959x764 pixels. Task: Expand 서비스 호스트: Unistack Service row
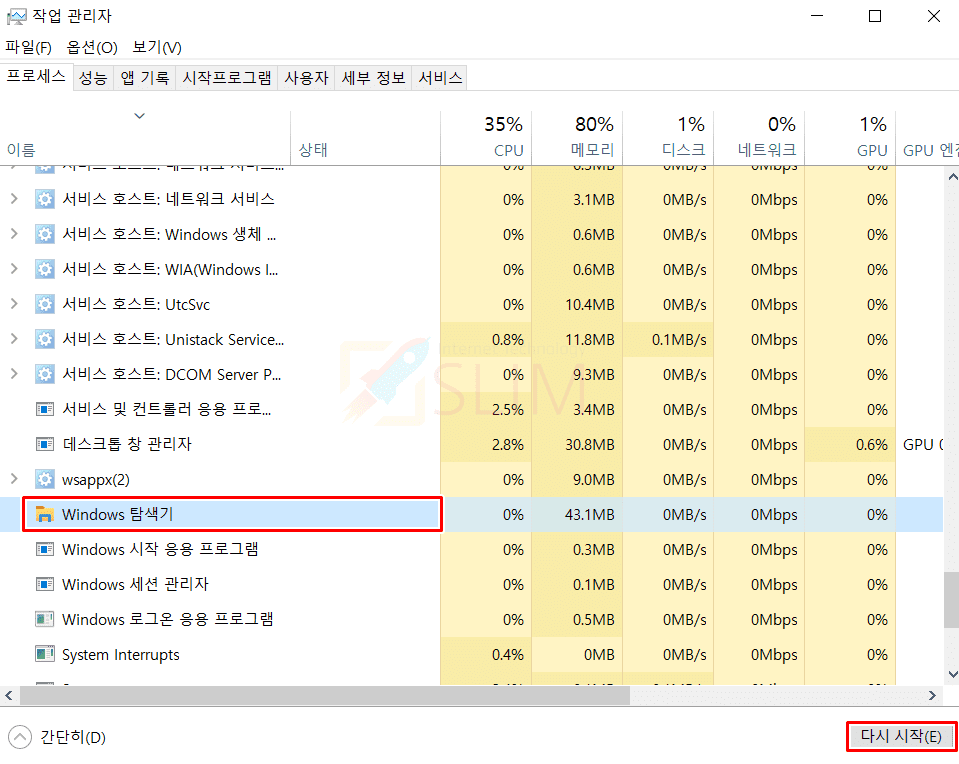[x=14, y=338]
